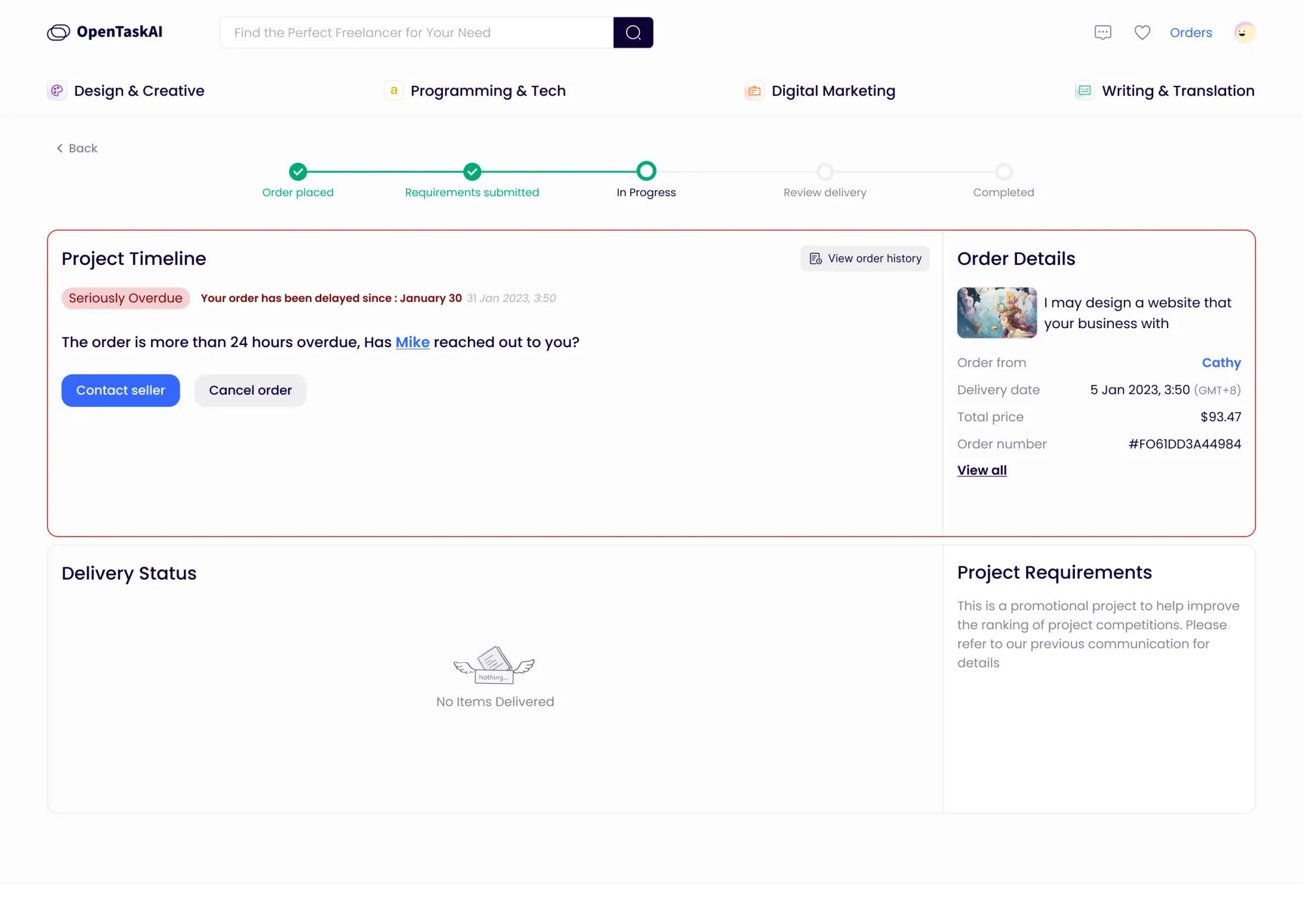The width and height of the screenshot is (1303, 924).
Task: Click the Completed stage progress icon
Action: pyautogui.click(x=1003, y=171)
